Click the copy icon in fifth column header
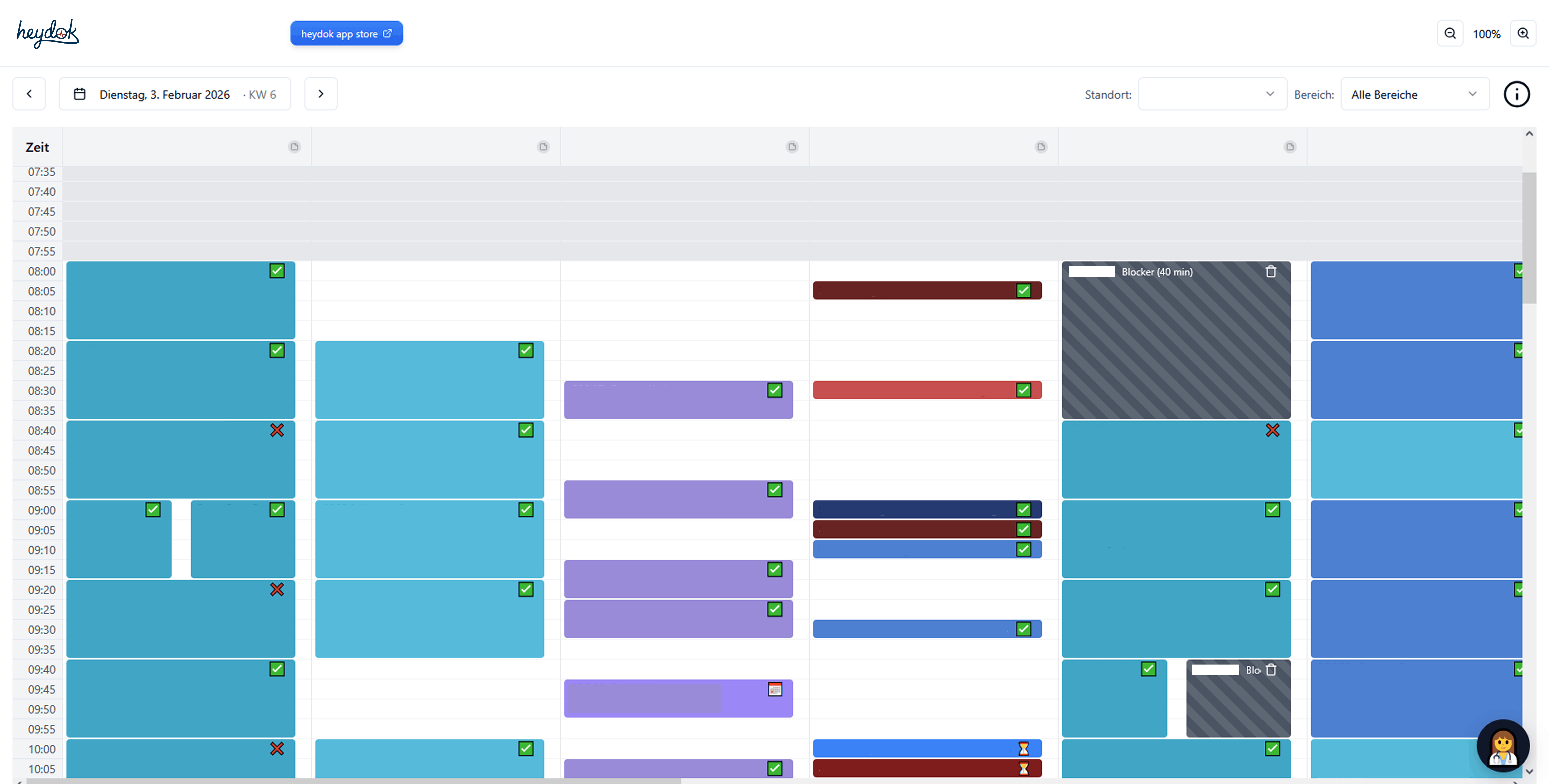The image size is (1549, 784). [1290, 147]
